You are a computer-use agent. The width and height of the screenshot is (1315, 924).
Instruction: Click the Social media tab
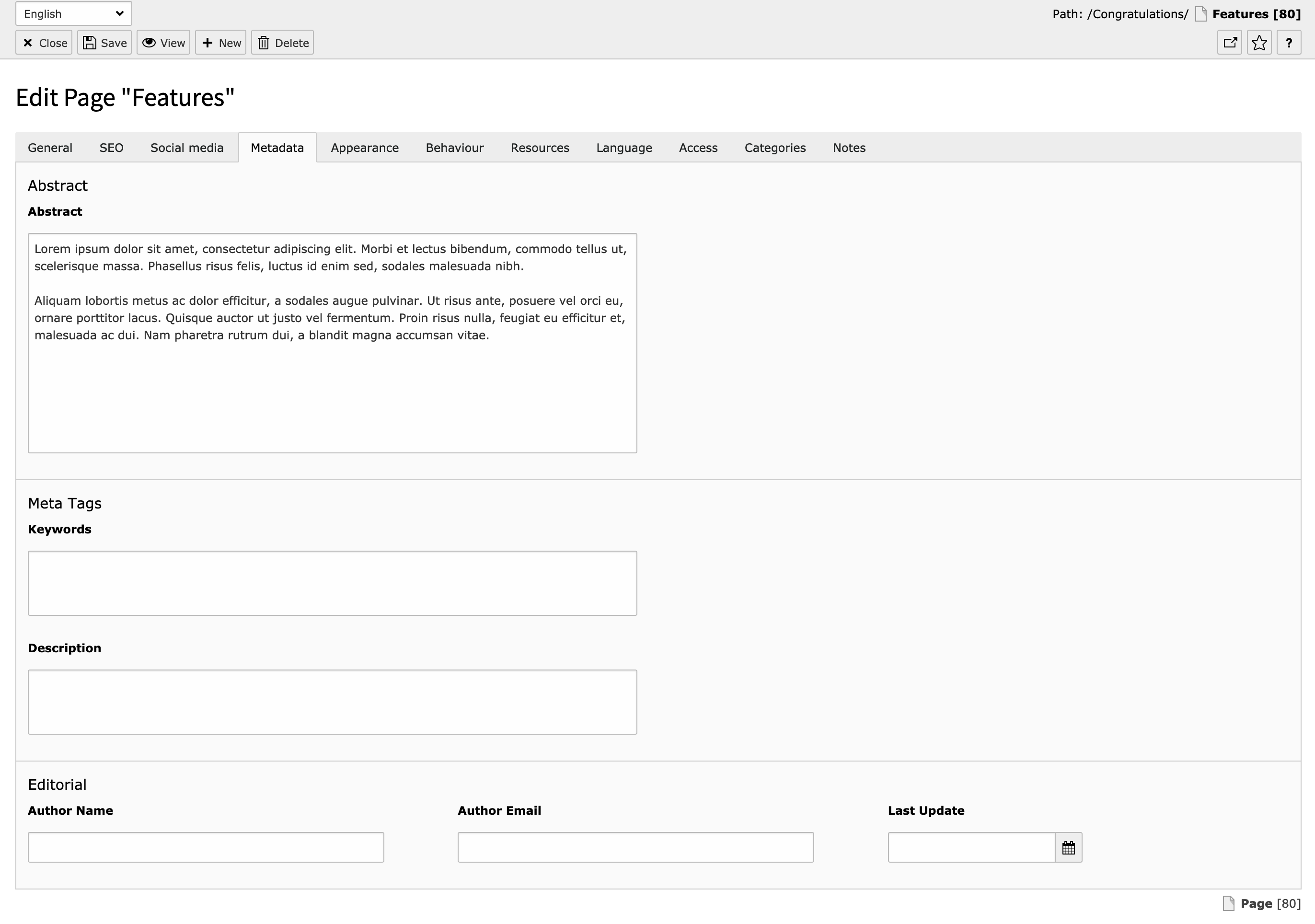187,147
